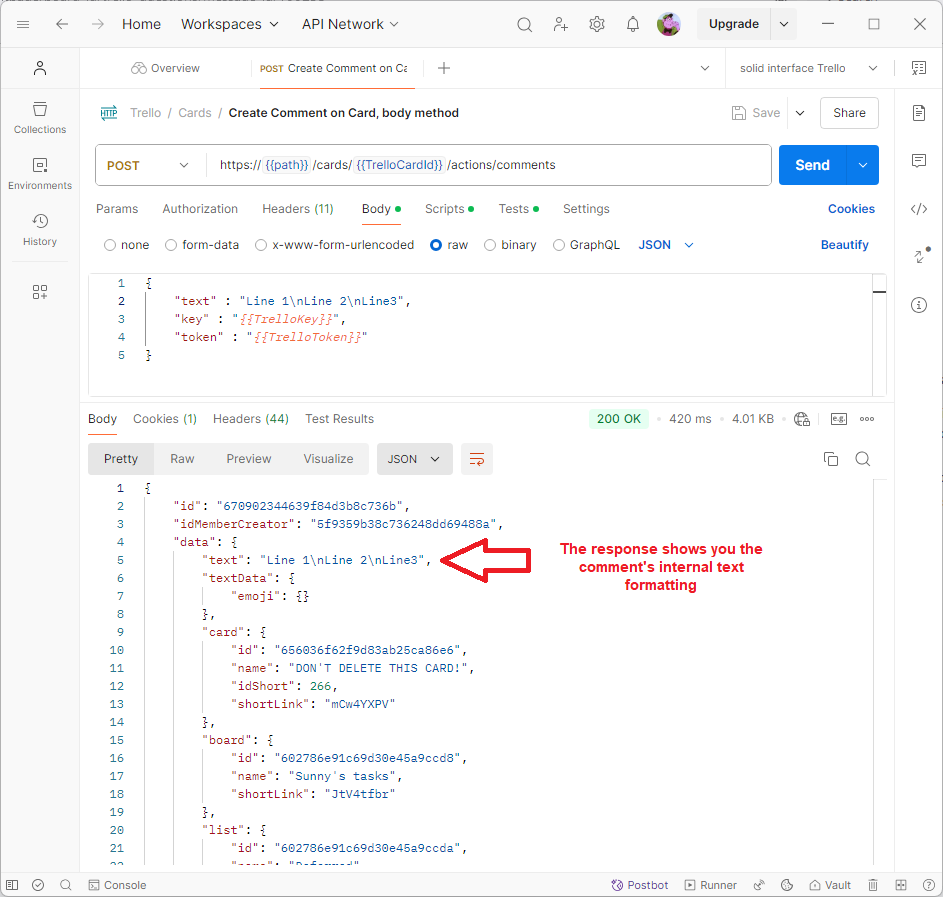The height and width of the screenshot is (902, 948).
Task: Switch response view to Raw
Action: (x=183, y=461)
